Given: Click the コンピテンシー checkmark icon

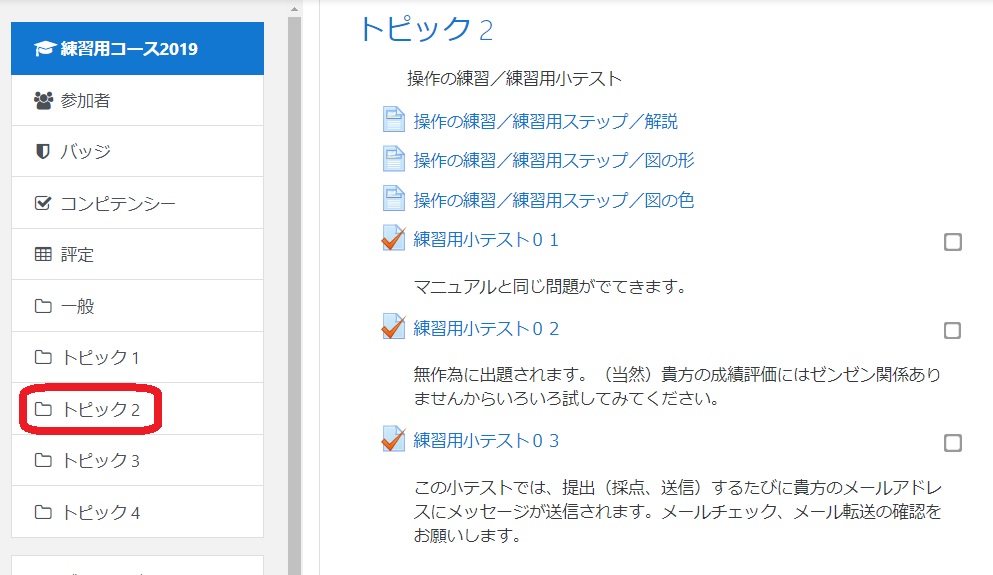Looking at the screenshot, I should pos(42,203).
